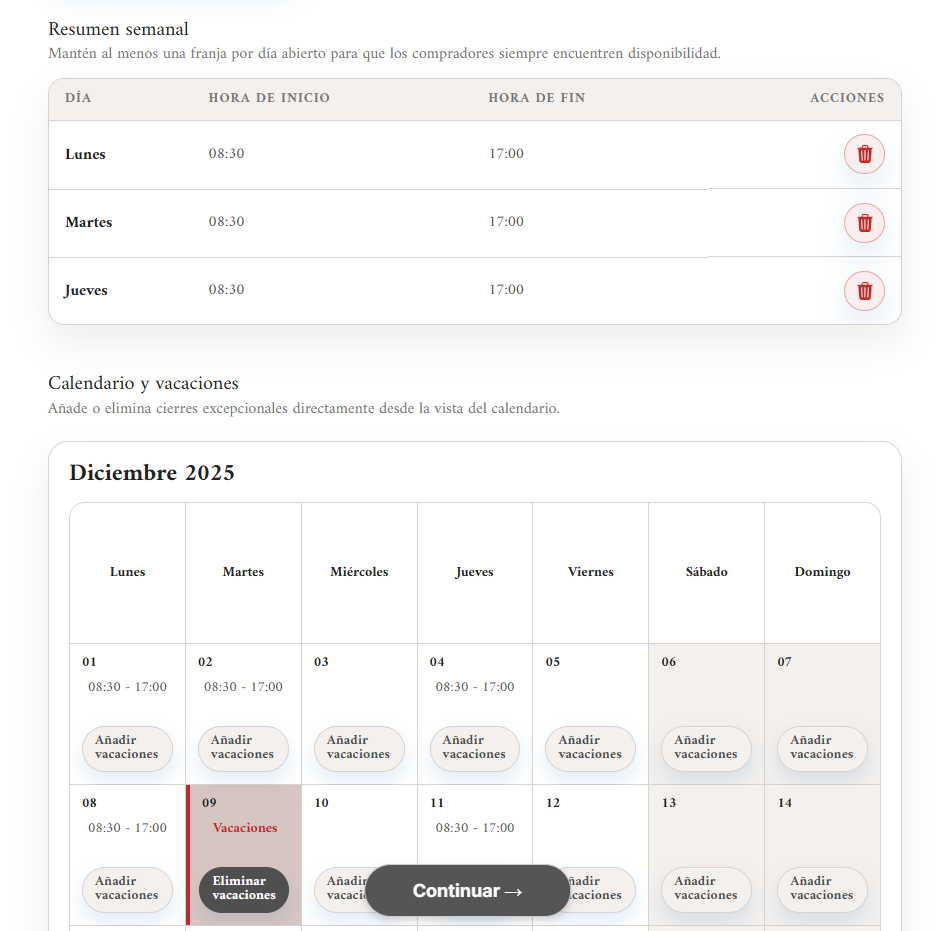
Task: Add vacation on December 06
Action: (706, 748)
